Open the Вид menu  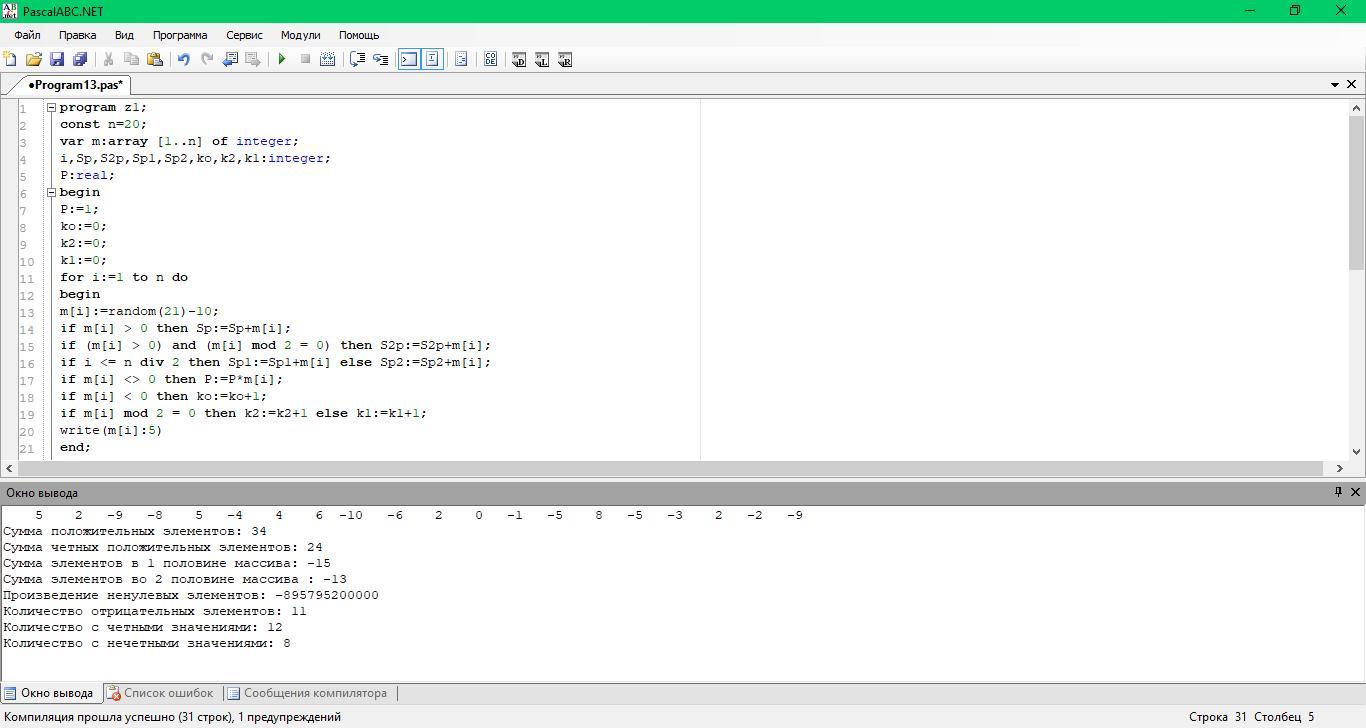coord(124,35)
